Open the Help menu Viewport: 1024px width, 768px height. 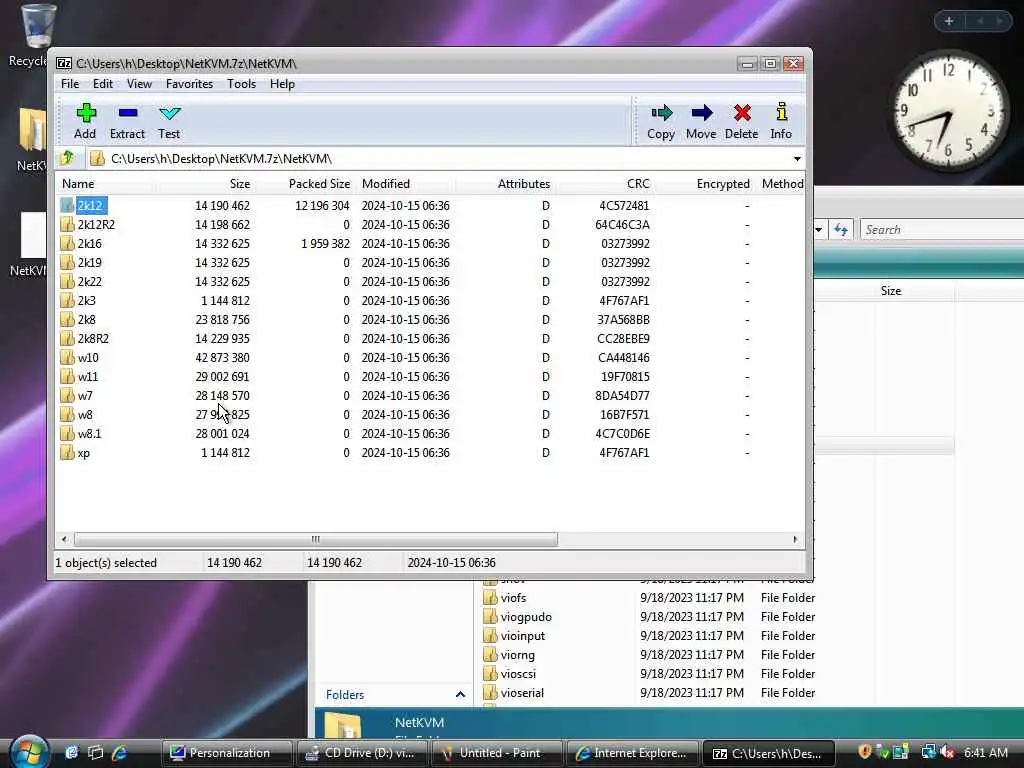282,84
